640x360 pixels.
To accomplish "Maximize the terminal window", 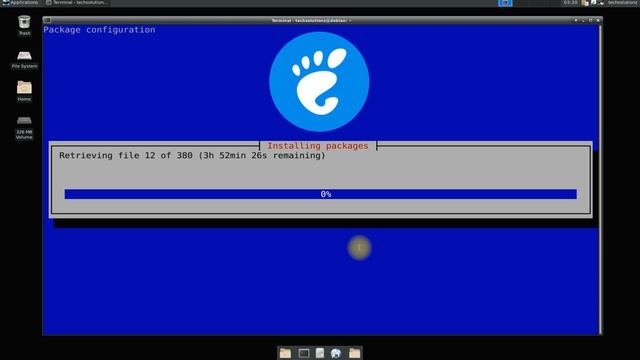I will (x=590, y=20).
